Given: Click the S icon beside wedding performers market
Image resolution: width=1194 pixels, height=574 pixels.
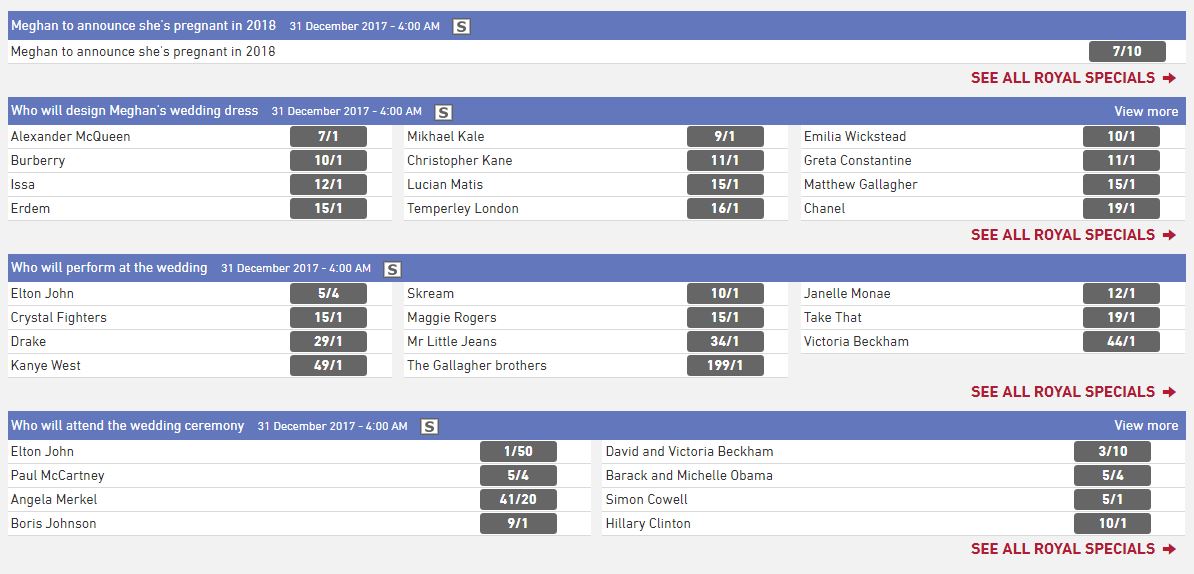Looking at the screenshot, I should 393,269.
